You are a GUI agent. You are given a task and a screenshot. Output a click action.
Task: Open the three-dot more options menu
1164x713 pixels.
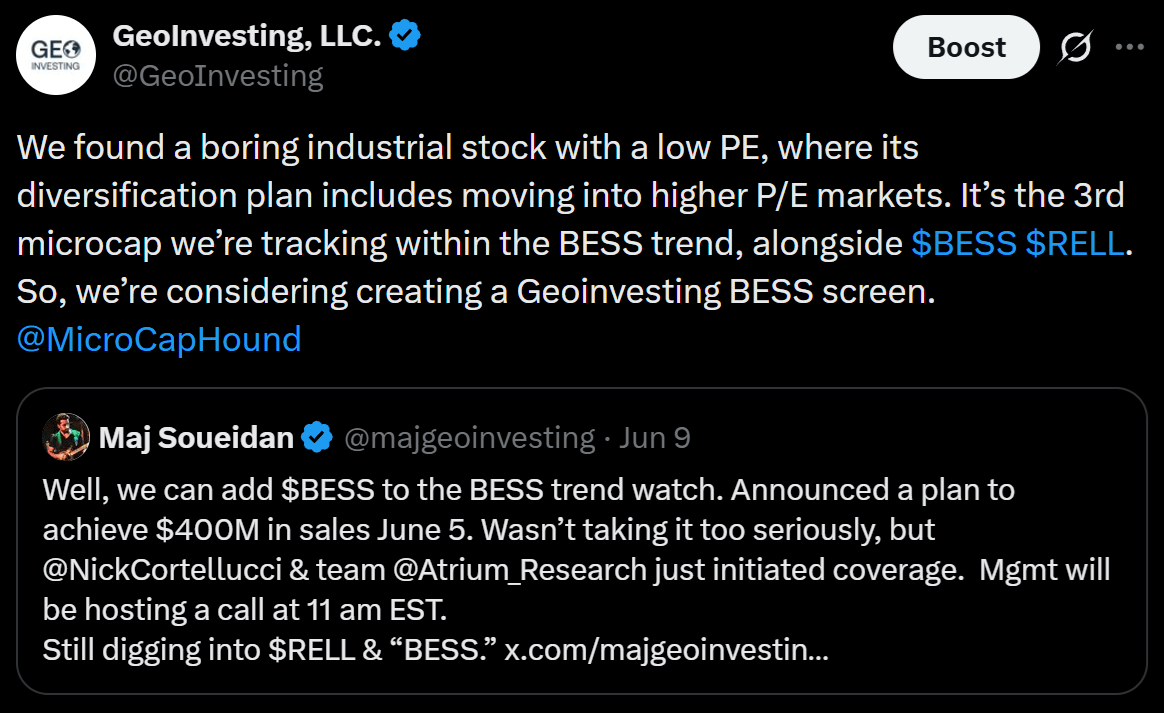[x=1129, y=48]
